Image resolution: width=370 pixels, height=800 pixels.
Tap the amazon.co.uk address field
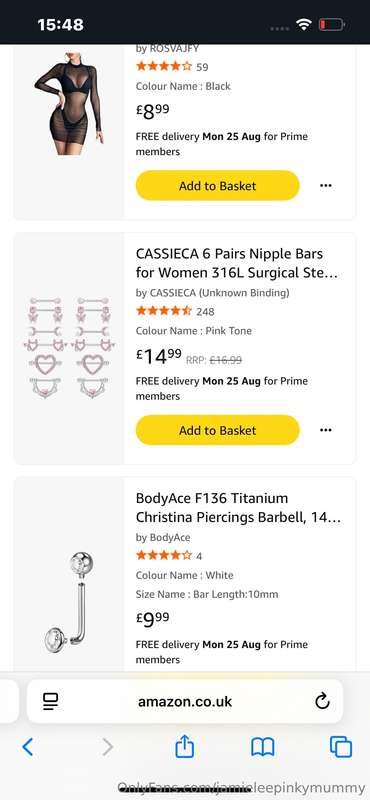coord(185,701)
